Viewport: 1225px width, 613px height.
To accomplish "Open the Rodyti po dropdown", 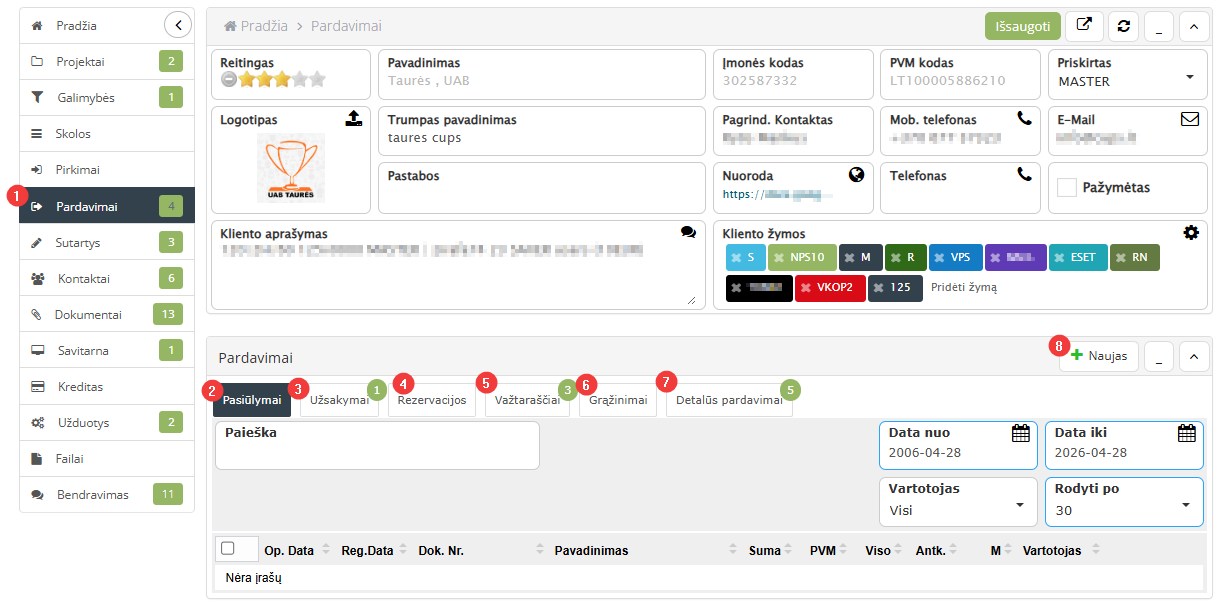I will point(1185,505).
